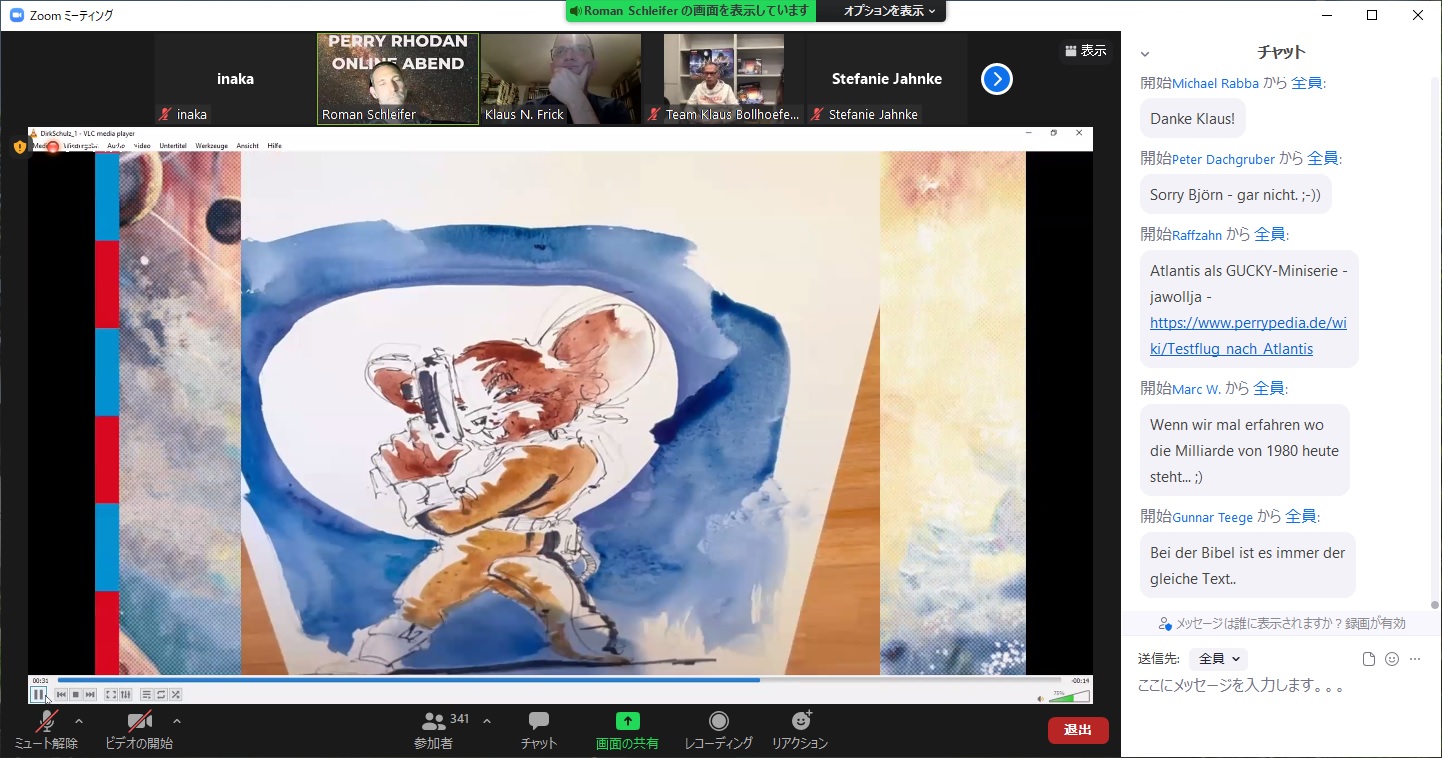
Task: Expand audio options arrow beside mute
Action: (79, 721)
